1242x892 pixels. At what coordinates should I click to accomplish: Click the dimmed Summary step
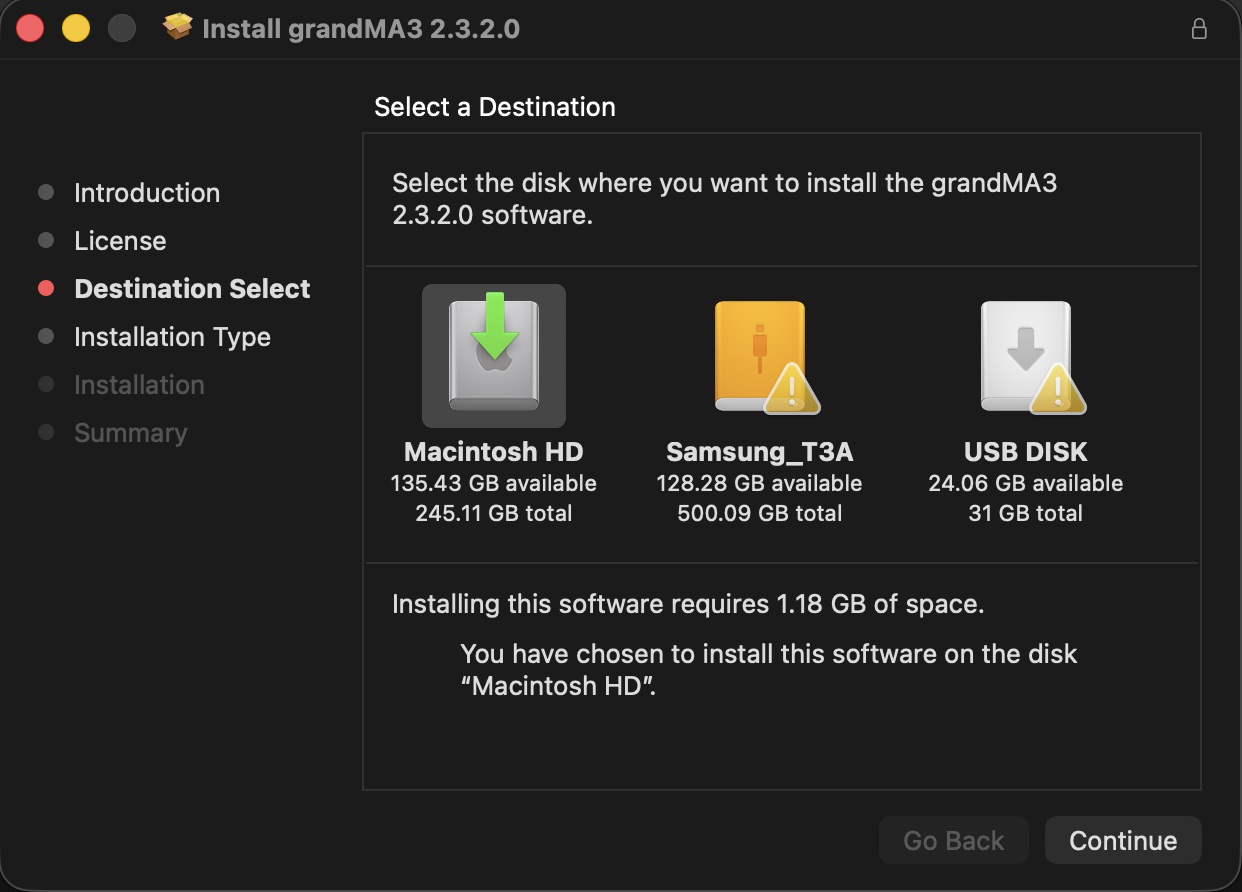point(130,433)
